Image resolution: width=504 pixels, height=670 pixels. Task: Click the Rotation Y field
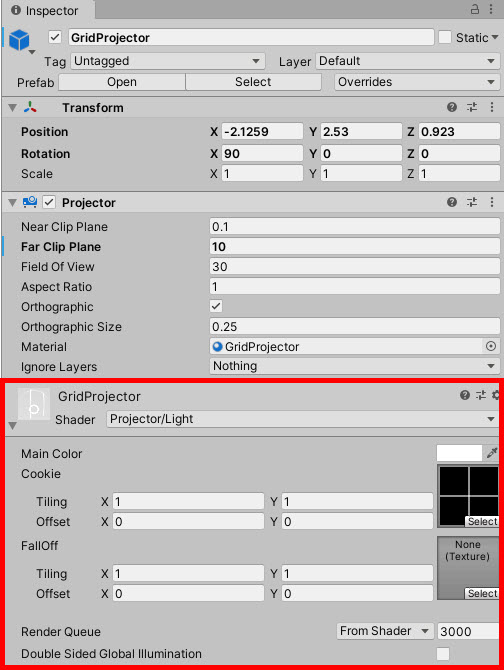[361, 153]
